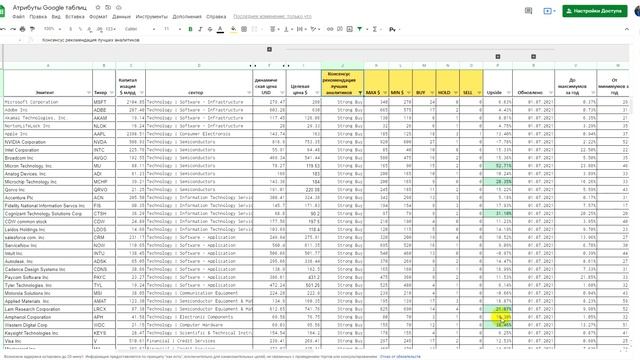
Task: Open the input tools dropdown
Action: click(x=394, y=29)
